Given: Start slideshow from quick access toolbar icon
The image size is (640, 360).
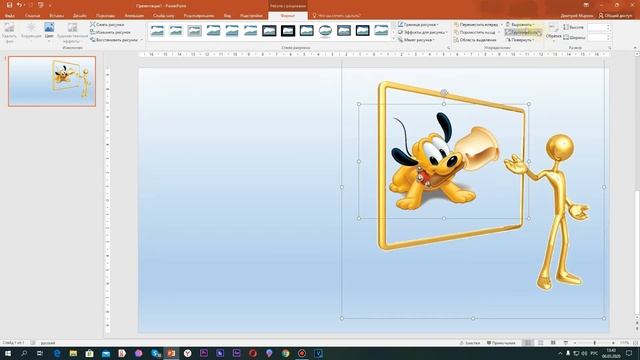Looking at the screenshot, I should point(41,5).
